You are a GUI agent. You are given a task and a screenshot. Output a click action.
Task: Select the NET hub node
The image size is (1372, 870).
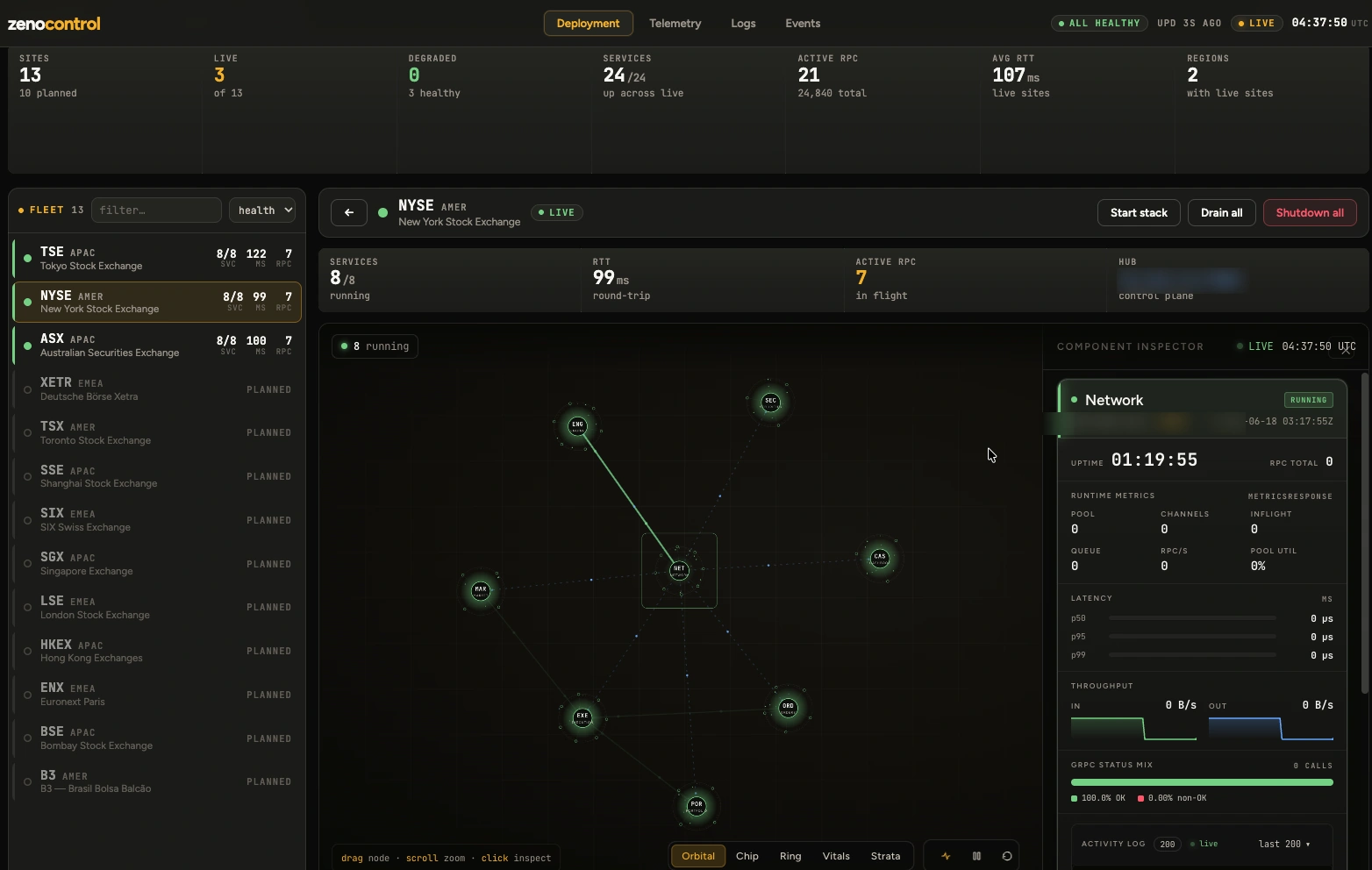click(x=679, y=570)
